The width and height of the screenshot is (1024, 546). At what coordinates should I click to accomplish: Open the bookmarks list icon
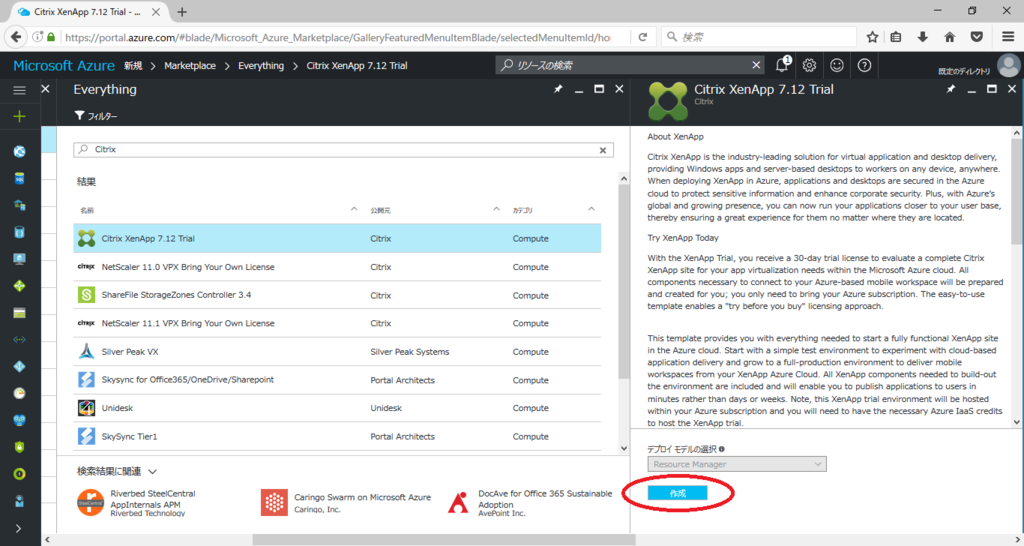896,37
